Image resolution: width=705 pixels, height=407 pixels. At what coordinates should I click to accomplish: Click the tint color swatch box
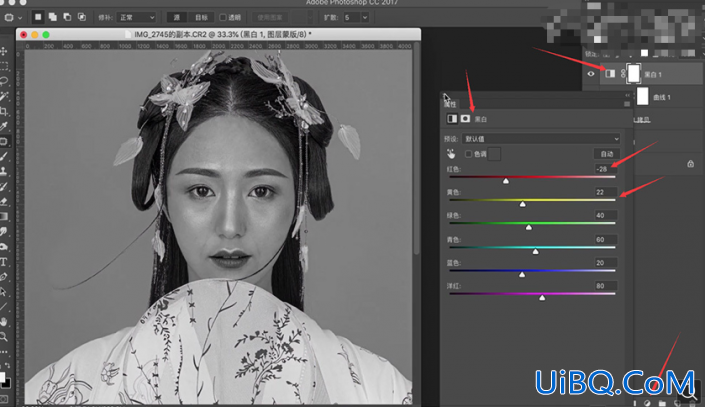(494, 154)
